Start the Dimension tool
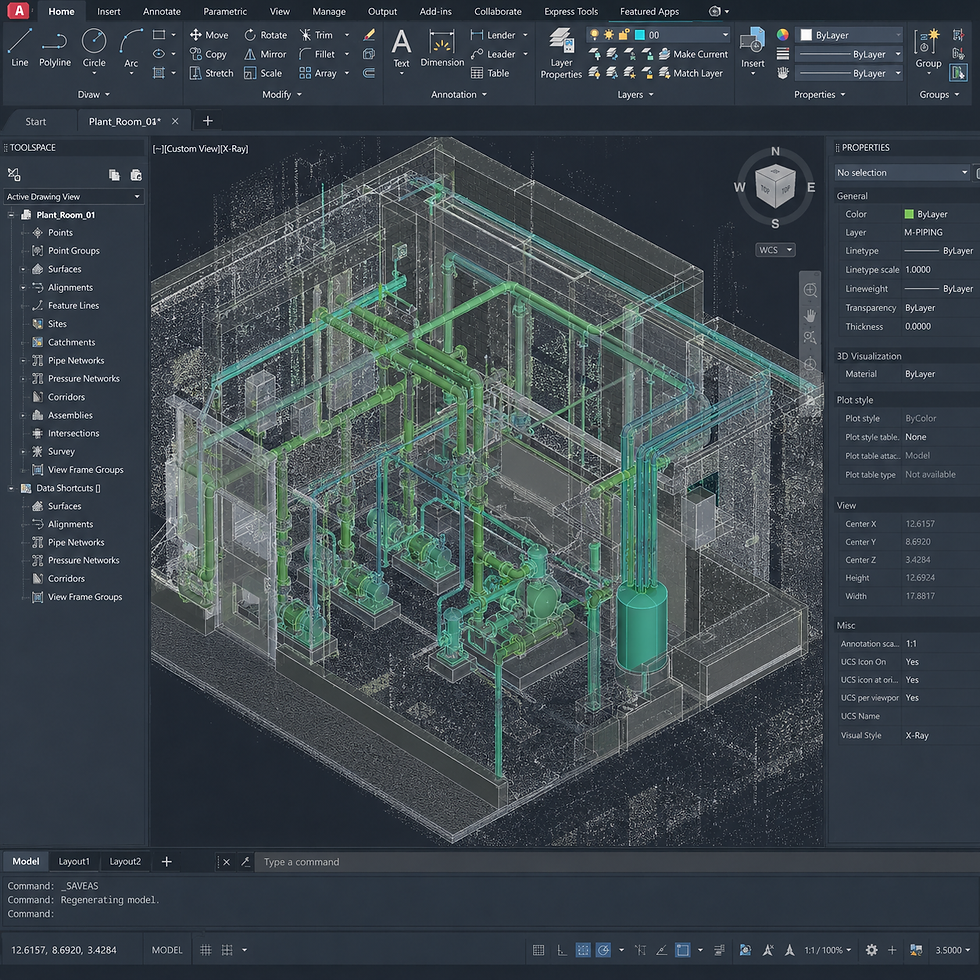Viewport: 980px width, 980px height. click(x=442, y=48)
